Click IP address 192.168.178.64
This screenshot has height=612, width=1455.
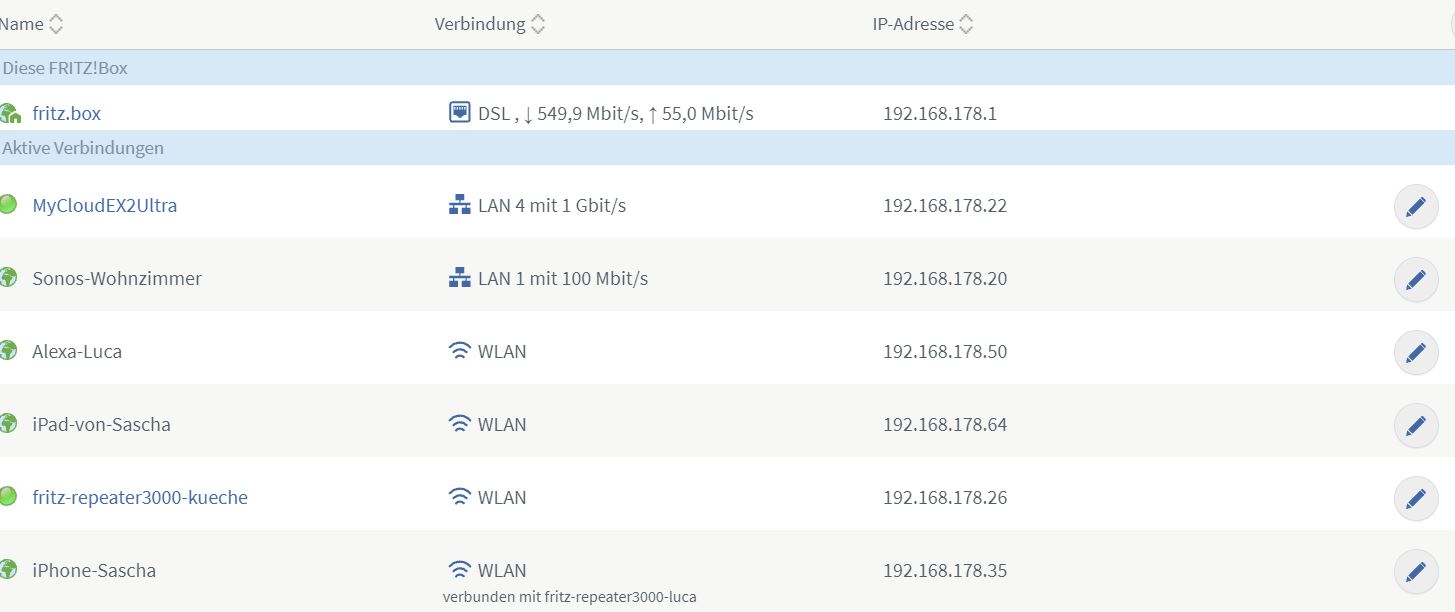[x=944, y=425]
